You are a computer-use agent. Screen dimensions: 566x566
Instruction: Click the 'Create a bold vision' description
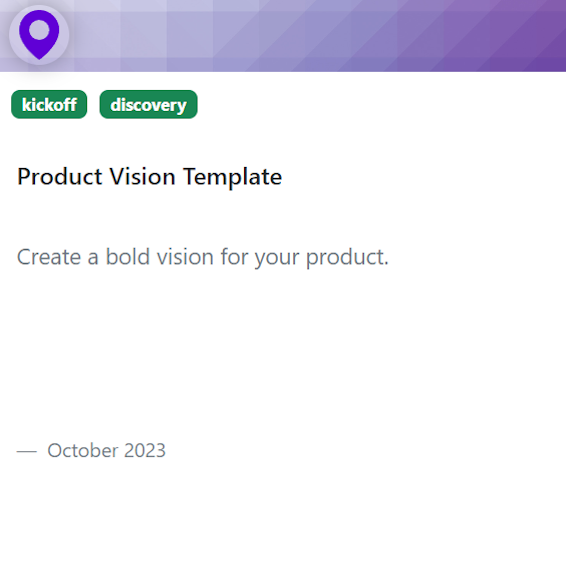(203, 257)
